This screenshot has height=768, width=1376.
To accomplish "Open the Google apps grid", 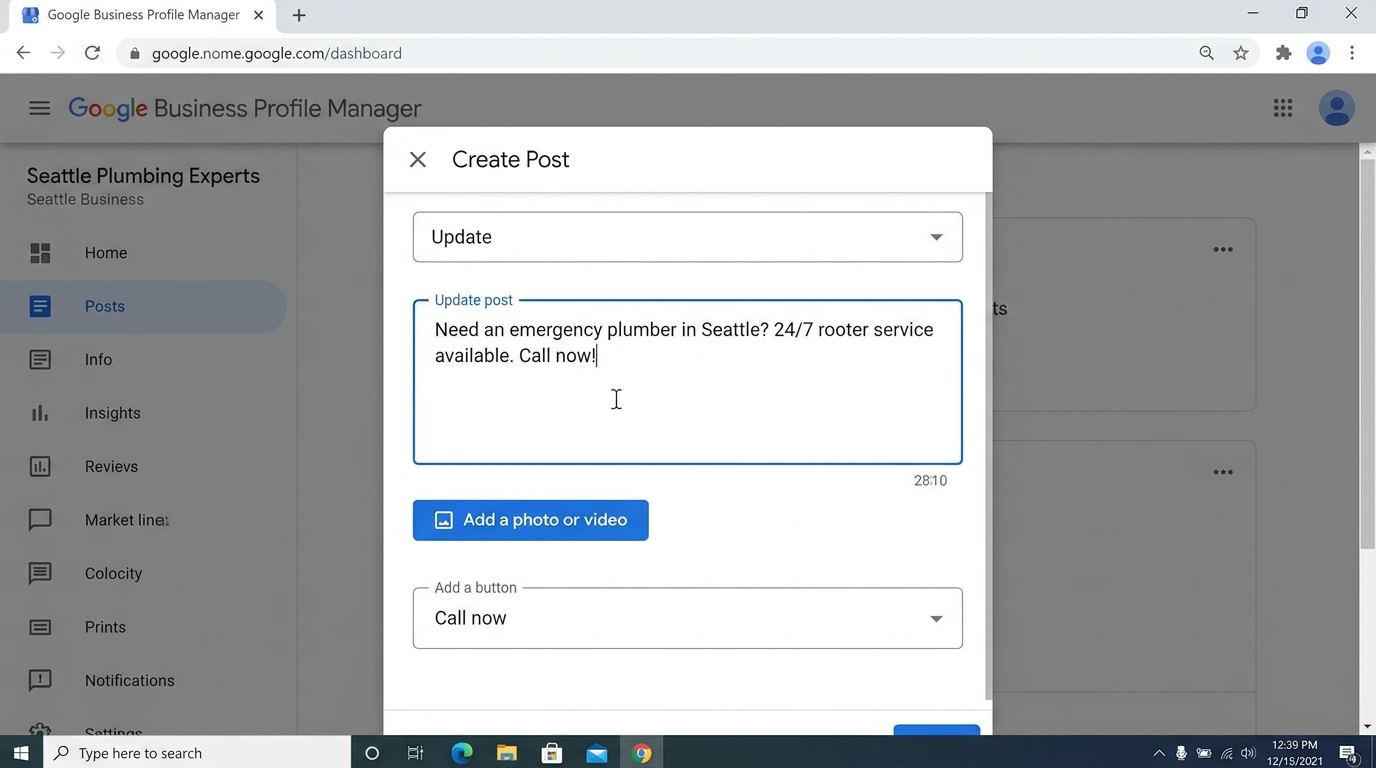I will click(1283, 108).
